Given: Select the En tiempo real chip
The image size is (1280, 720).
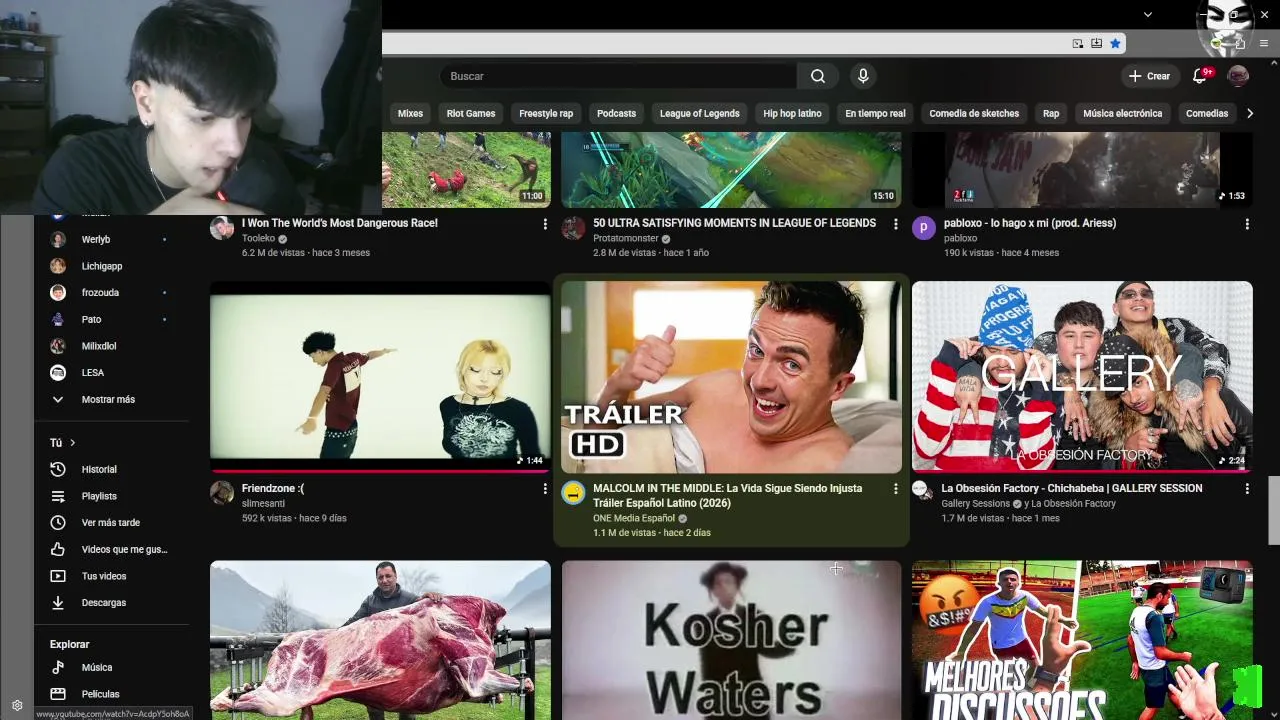Looking at the screenshot, I should [x=875, y=113].
